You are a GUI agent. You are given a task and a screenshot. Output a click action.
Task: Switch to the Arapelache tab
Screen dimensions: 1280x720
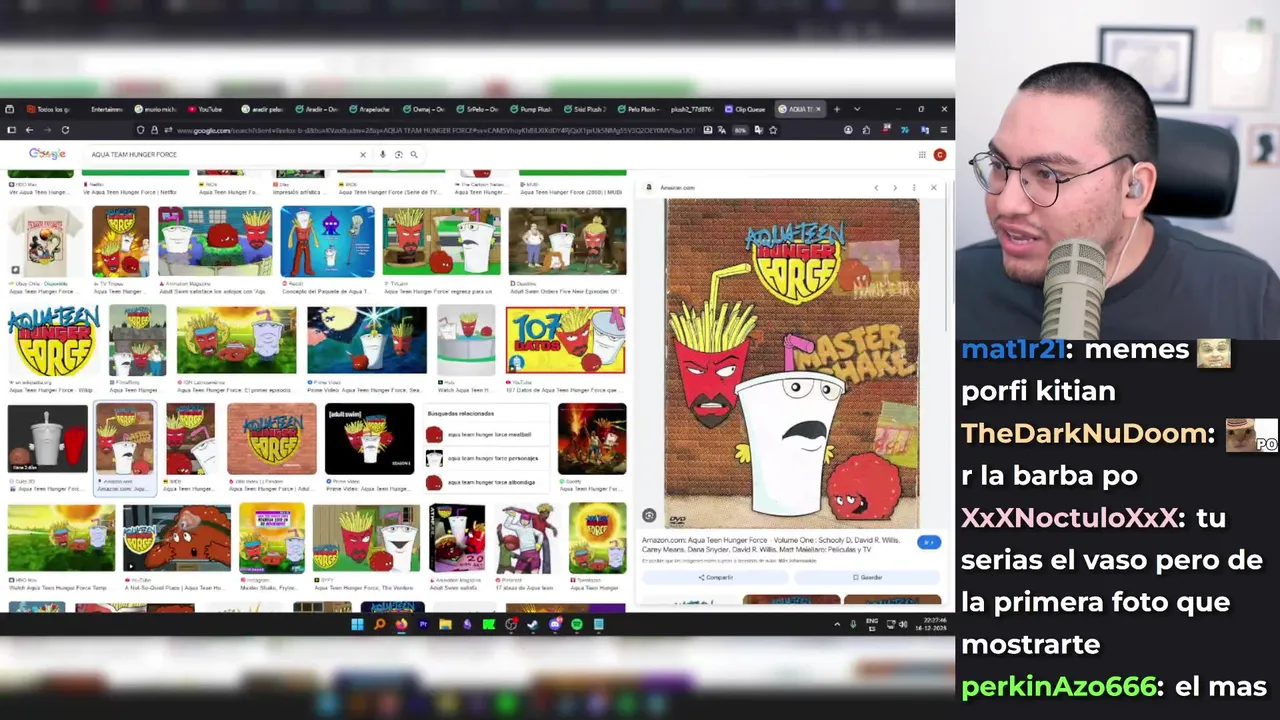point(370,109)
